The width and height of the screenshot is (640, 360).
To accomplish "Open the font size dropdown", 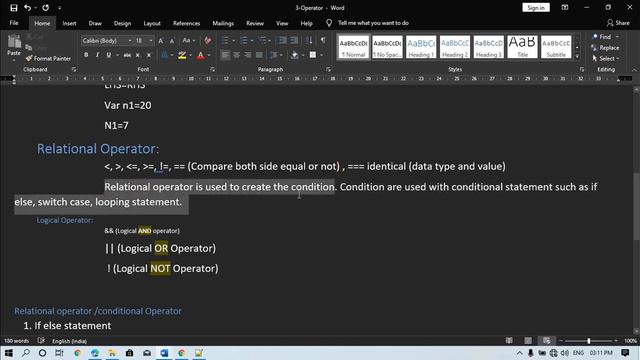I will point(151,40).
